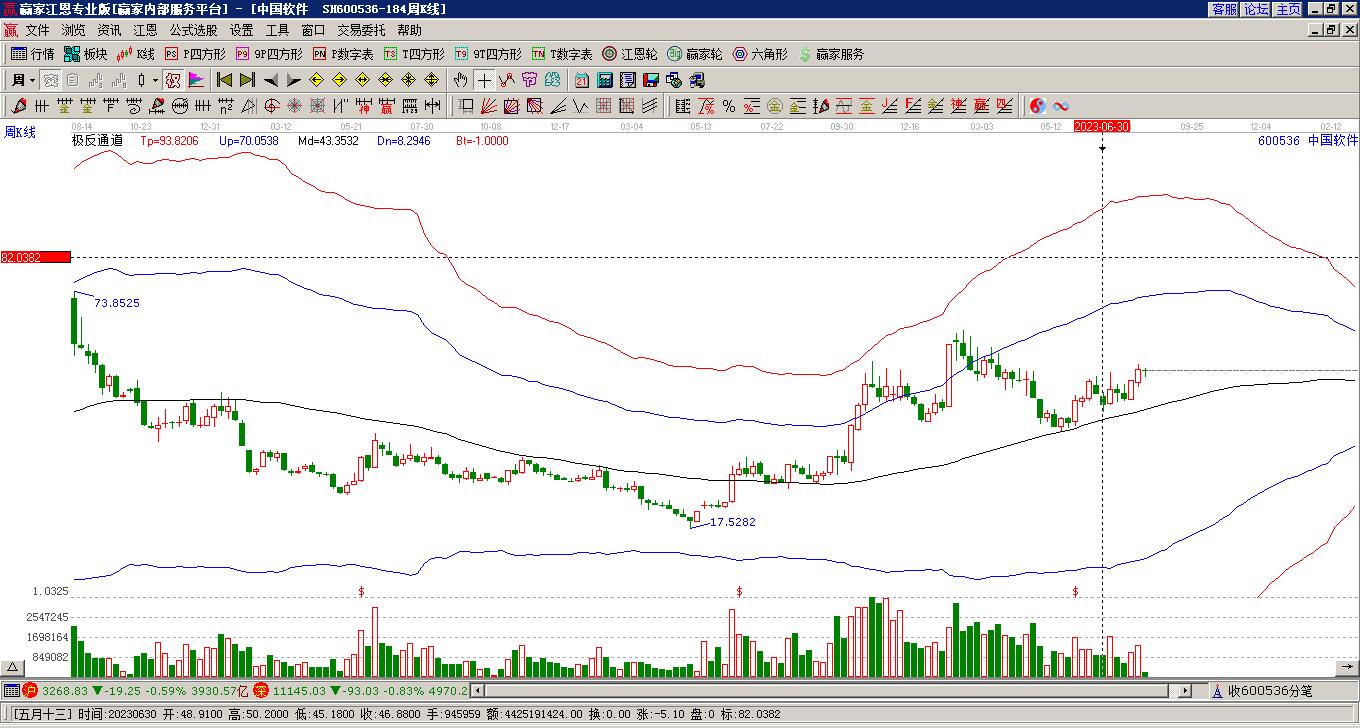Open the 9P四方形 tool
Image resolution: width=1360 pixels, height=728 pixels.
269,54
